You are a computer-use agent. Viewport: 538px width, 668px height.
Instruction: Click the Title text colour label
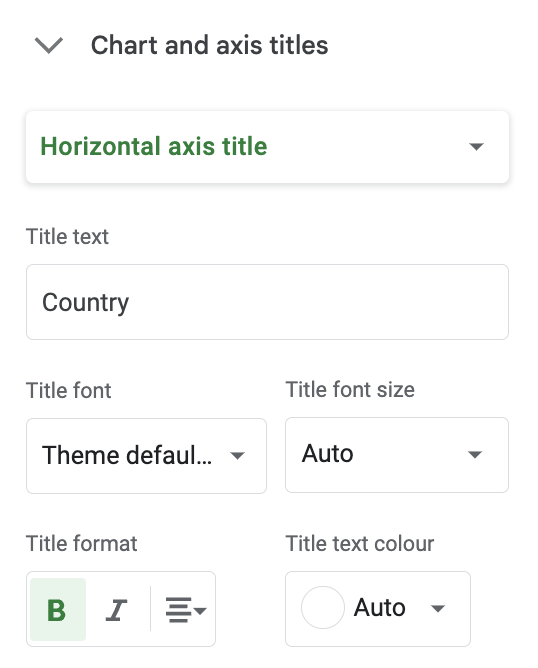pos(360,544)
